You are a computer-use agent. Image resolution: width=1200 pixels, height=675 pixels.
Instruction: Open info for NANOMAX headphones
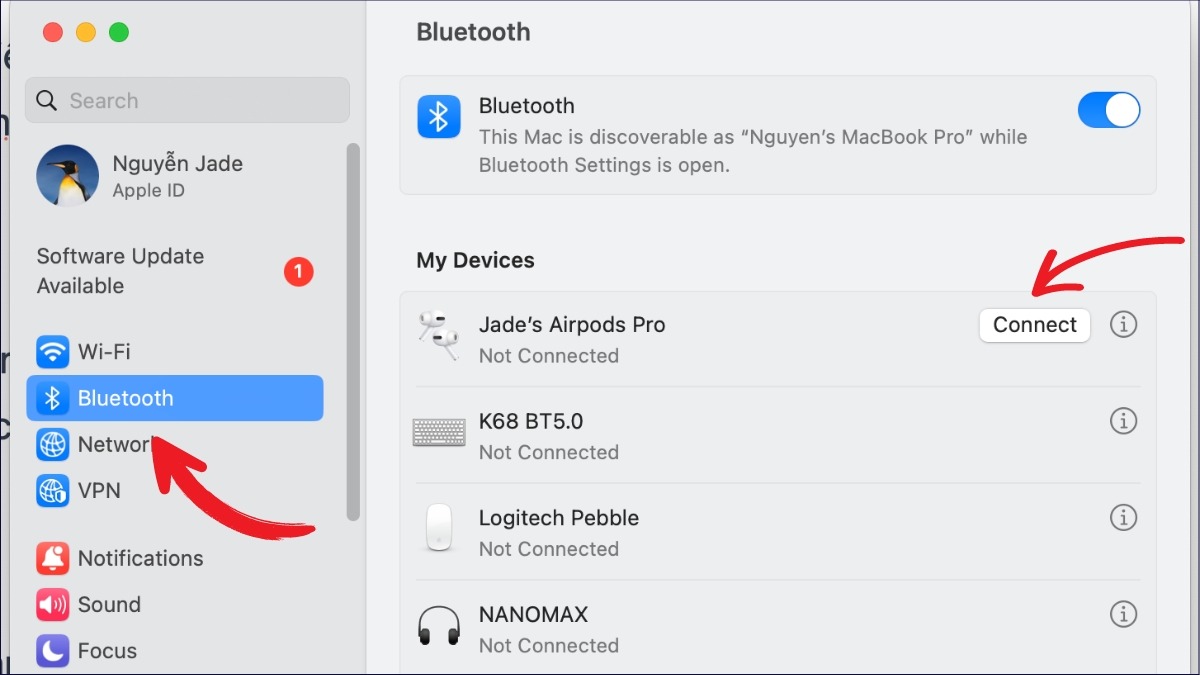[x=1124, y=613]
